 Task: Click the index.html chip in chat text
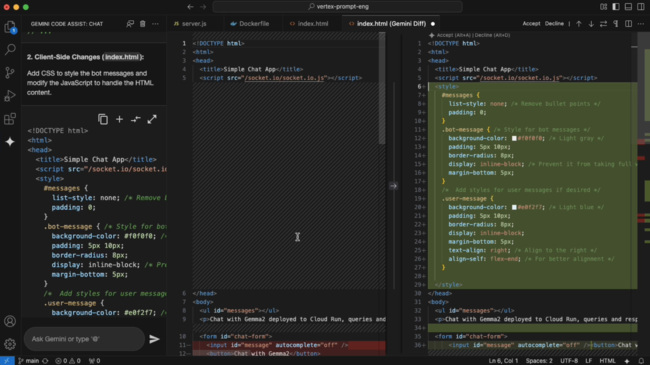[121, 57]
